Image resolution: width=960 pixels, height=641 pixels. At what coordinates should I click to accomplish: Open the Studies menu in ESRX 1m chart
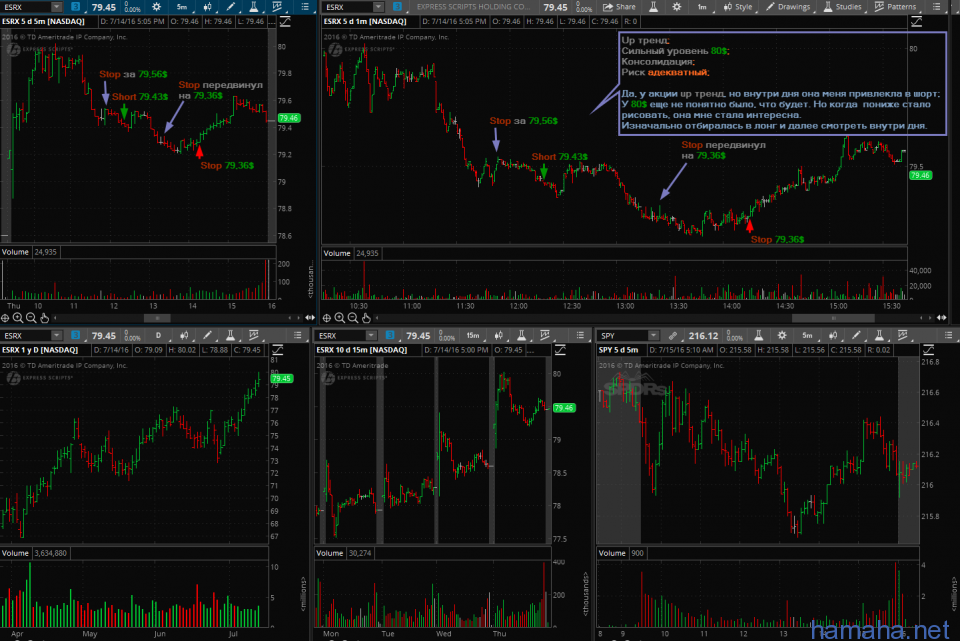pos(842,7)
